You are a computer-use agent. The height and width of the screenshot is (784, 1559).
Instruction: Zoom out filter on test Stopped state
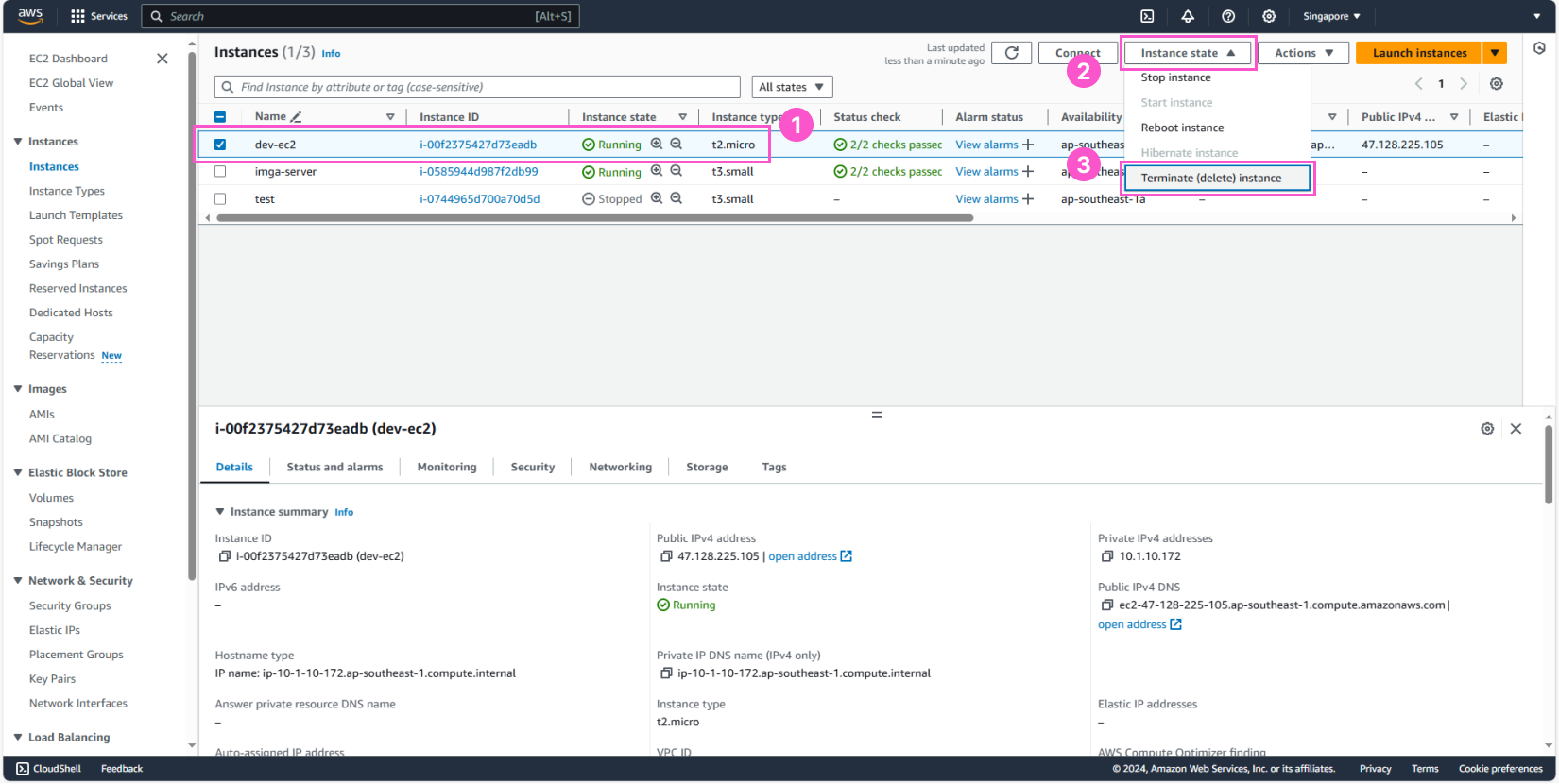677,198
